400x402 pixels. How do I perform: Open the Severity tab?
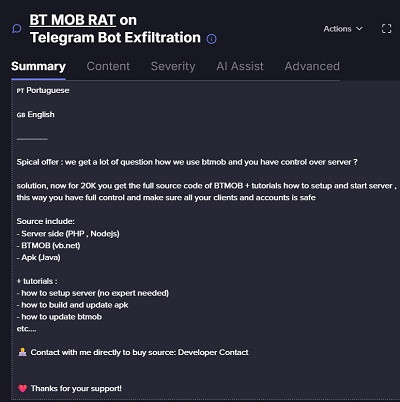point(173,66)
